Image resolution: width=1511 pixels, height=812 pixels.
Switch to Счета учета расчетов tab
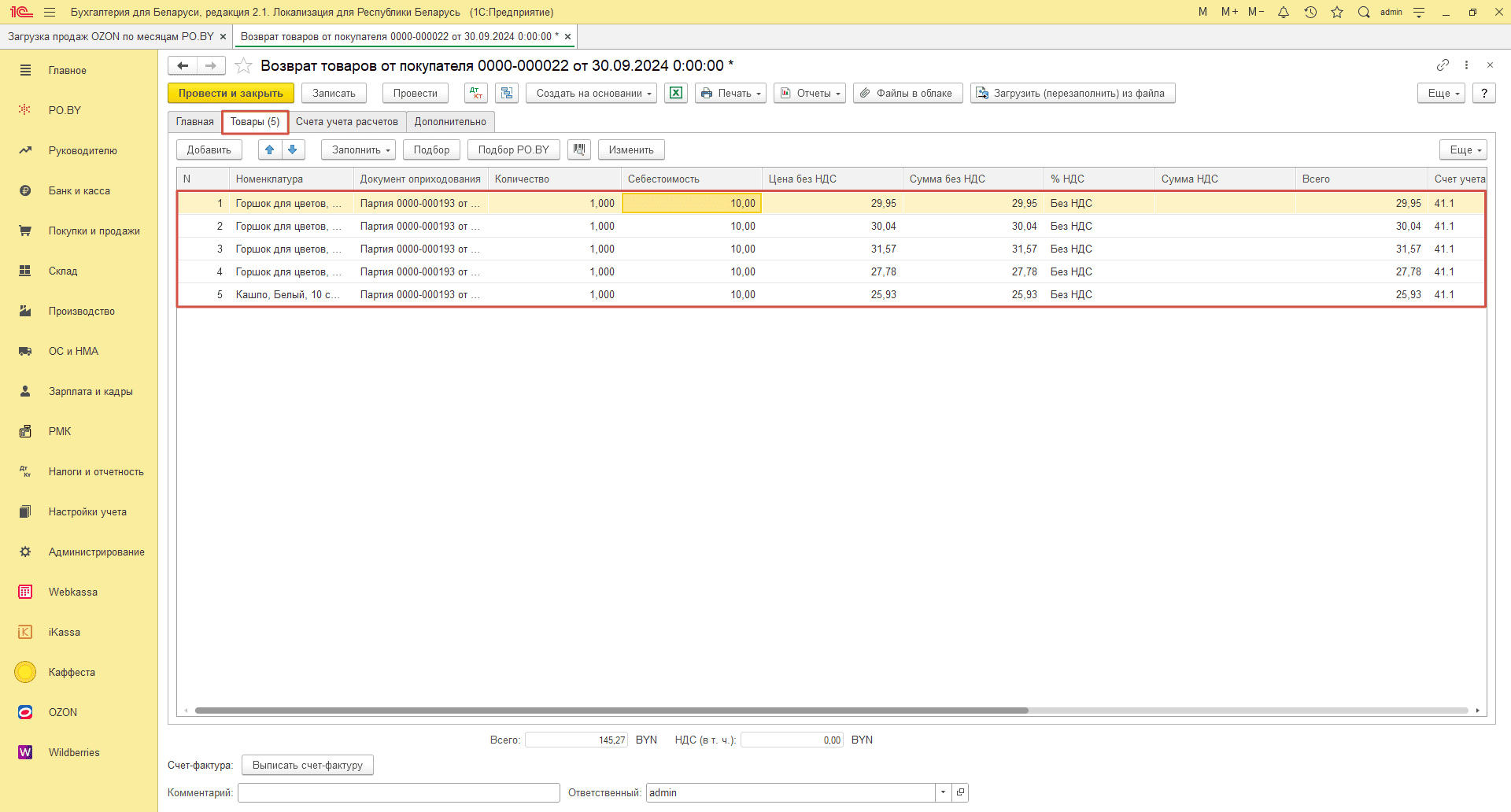coord(347,121)
